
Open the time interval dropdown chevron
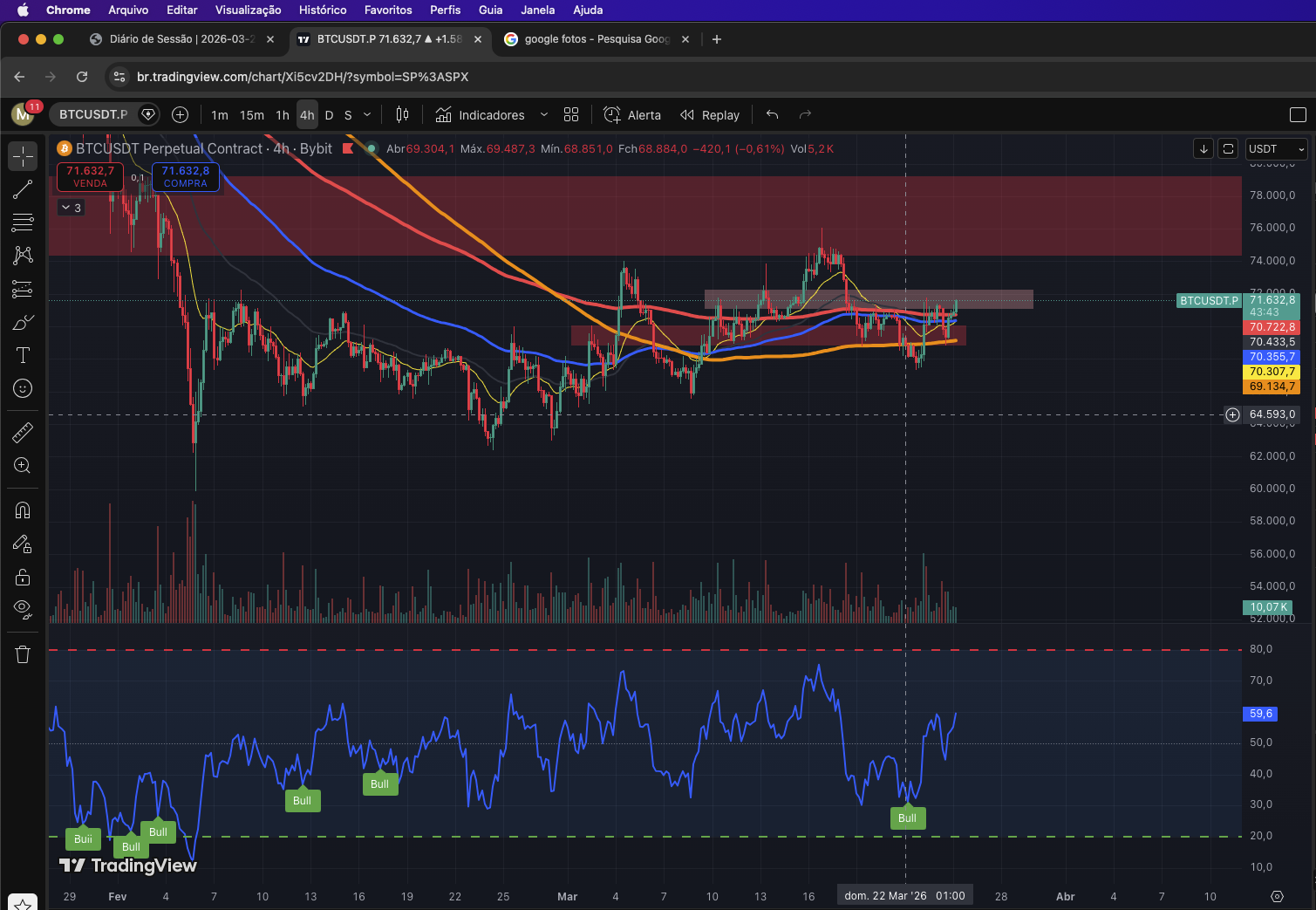click(x=367, y=115)
